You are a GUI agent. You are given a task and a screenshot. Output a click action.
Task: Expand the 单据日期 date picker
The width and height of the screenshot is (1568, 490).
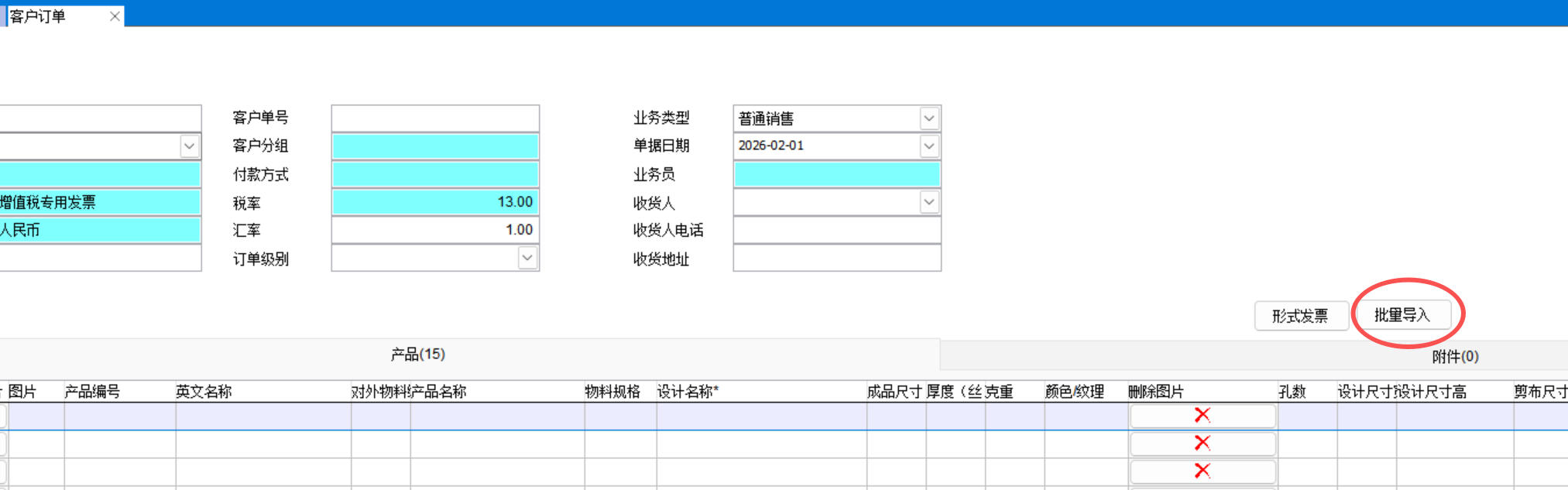click(x=929, y=146)
